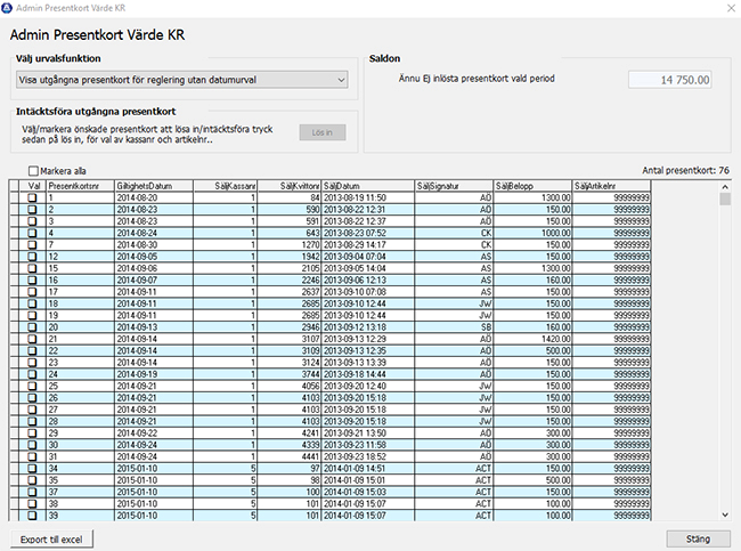The width and height of the screenshot is (741, 551).
Task: Click the GiltighetsDatum column header
Action: pyautogui.click(x=154, y=186)
